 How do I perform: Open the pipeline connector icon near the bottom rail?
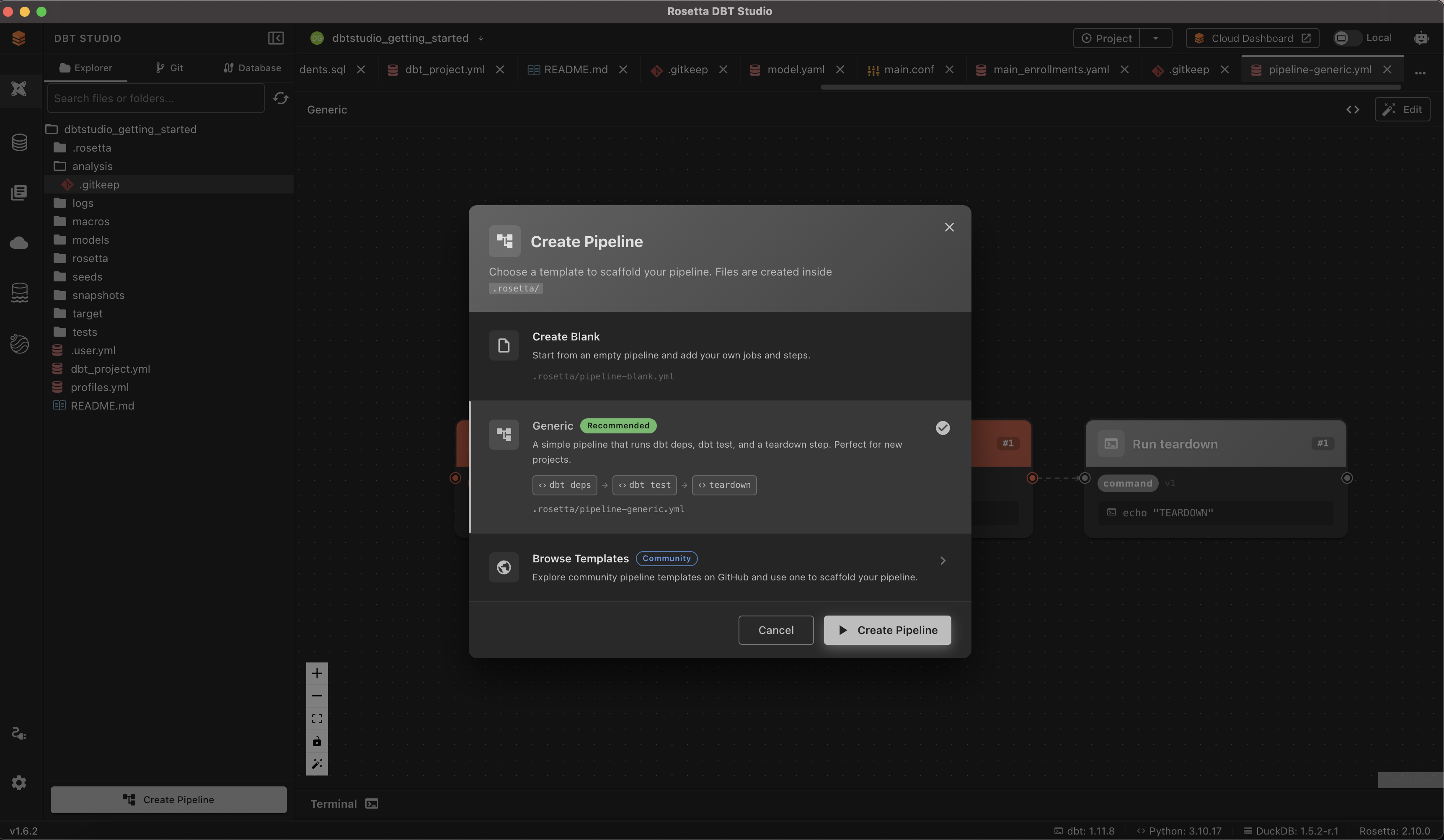[x=18, y=734]
